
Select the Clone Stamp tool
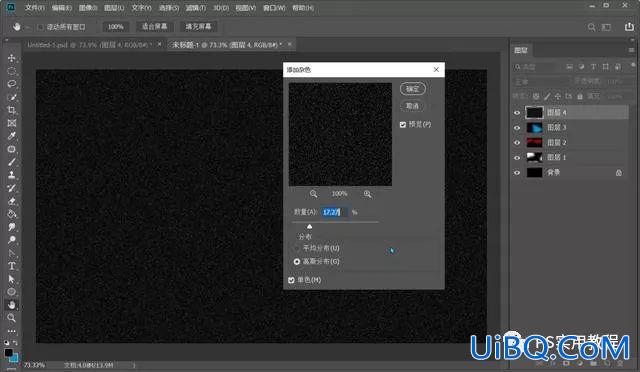point(11,175)
